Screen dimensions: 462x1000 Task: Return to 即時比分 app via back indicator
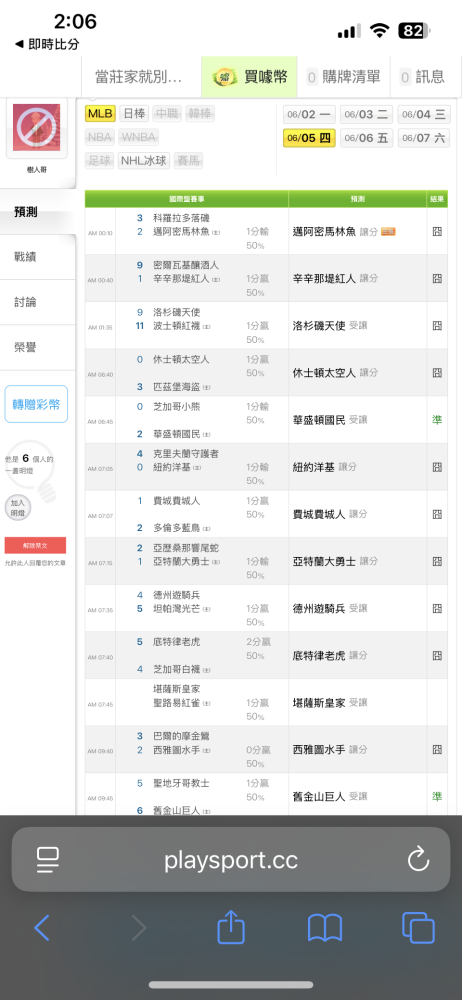point(47,44)
